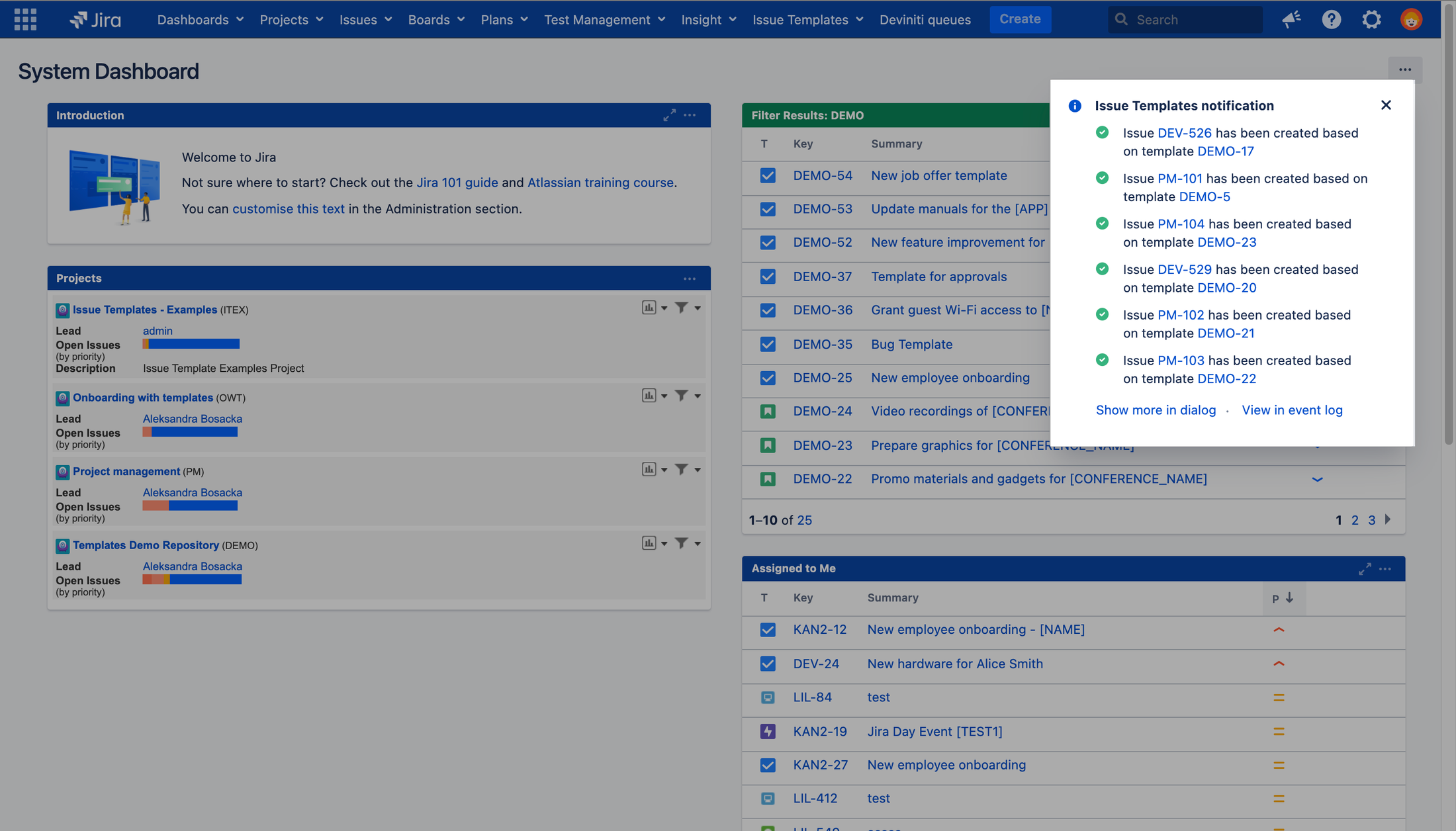This screenshot has height=831, width=1456.
Task: Click Show more in dialog link
Action: click(1156, 410)
